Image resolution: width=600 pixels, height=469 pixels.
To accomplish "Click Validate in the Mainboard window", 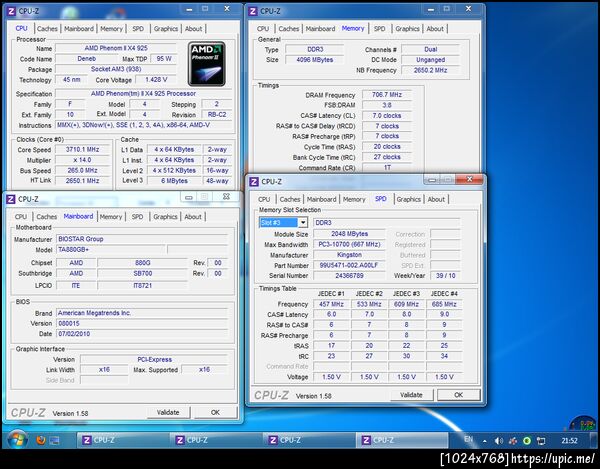I will [168, 412].
